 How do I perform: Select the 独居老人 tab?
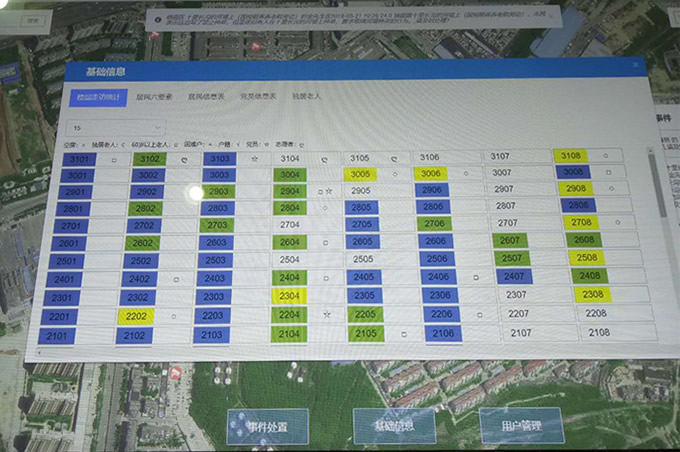click(306, 97)
